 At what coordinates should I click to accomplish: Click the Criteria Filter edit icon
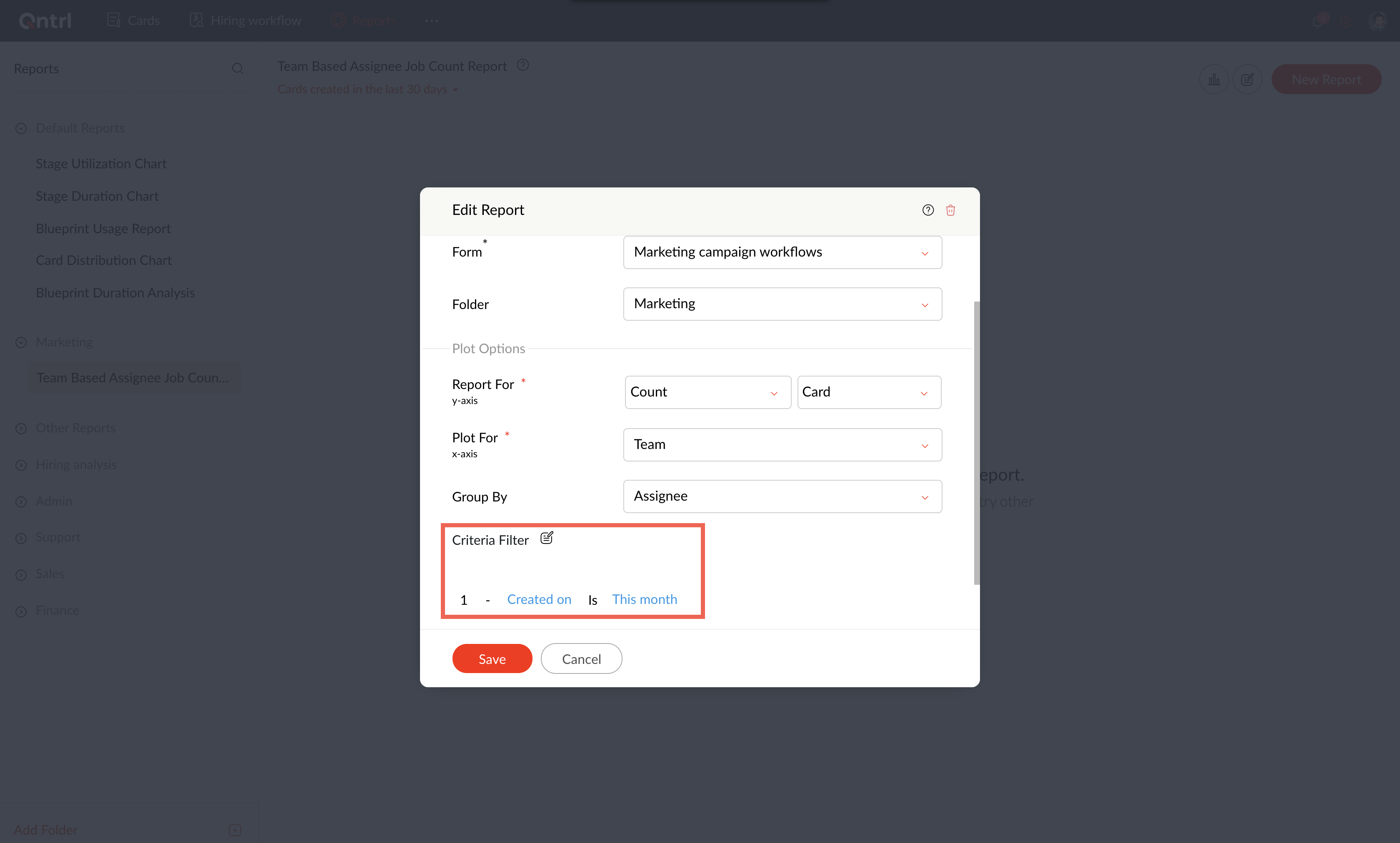pyautogui.click(x=547, y=538)
